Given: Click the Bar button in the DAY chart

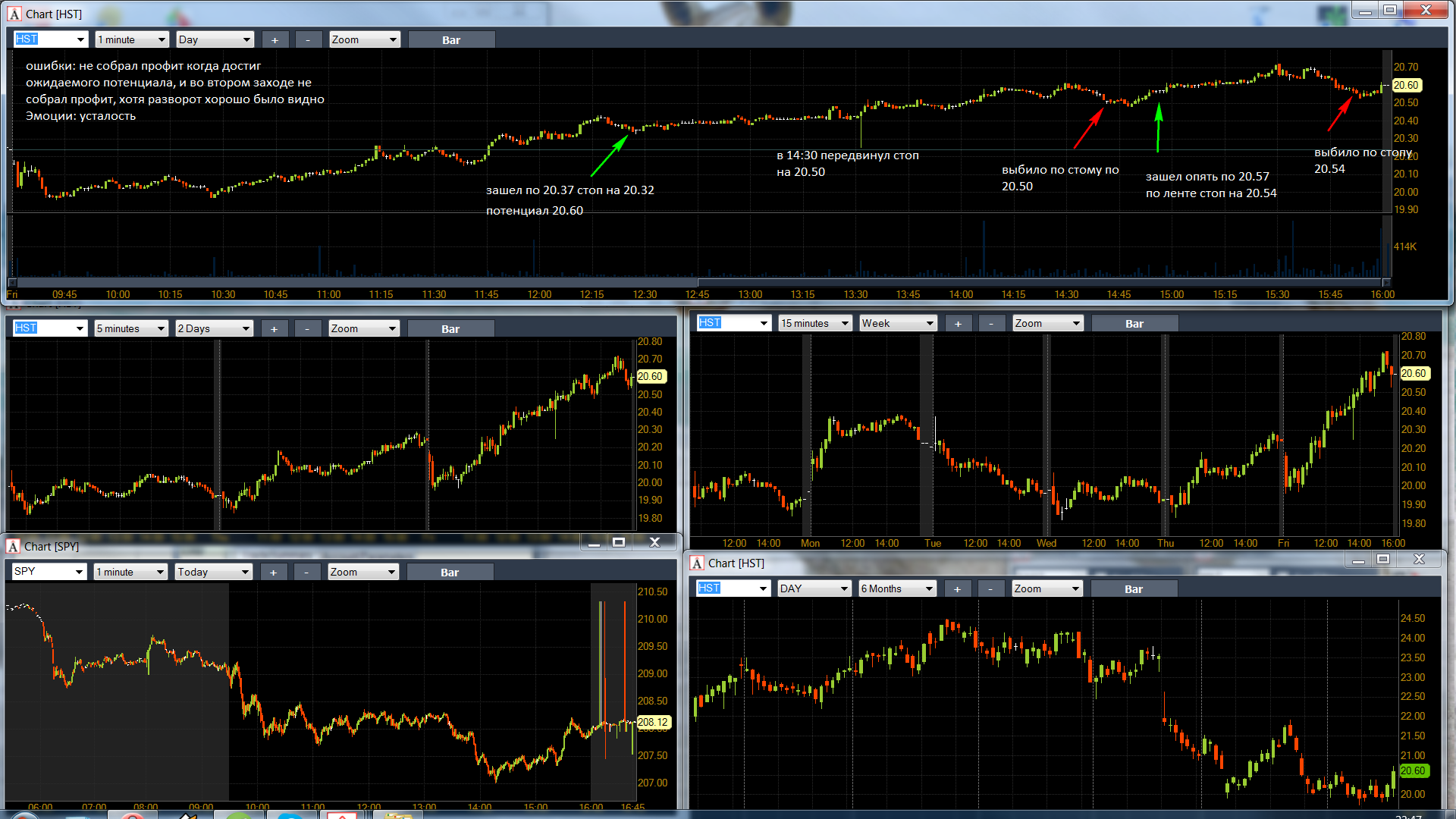Looking at the screenshot, I should pos(1134,589).
